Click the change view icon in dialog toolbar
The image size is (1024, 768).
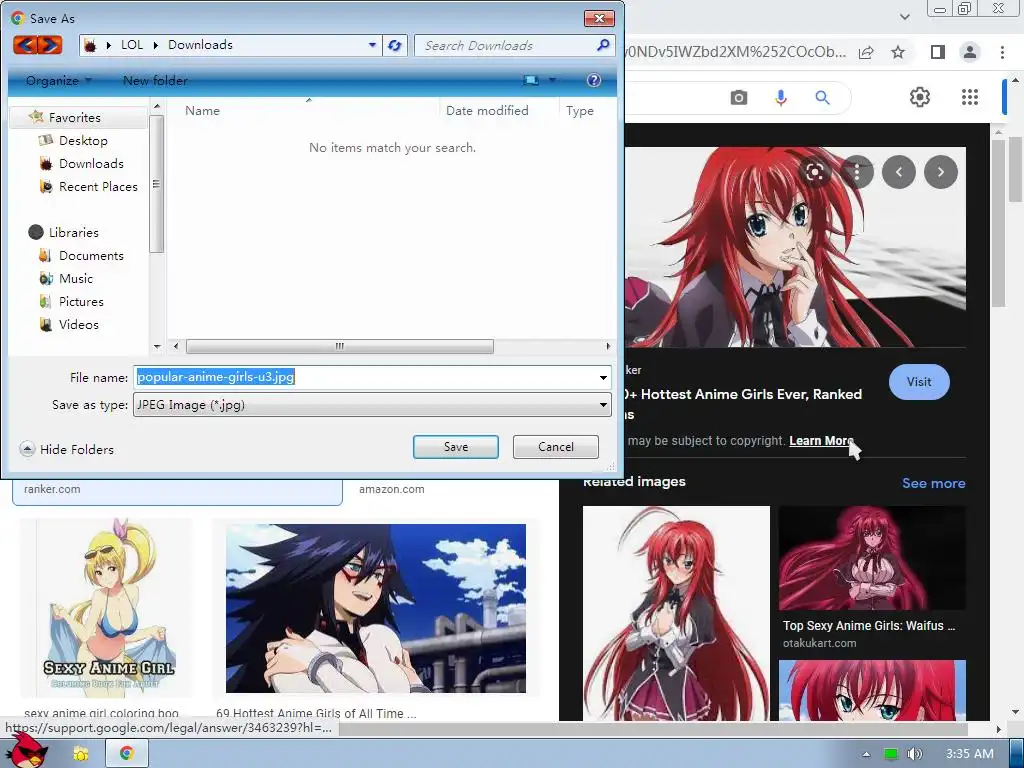pyautogui.click(x=530, y=80)
